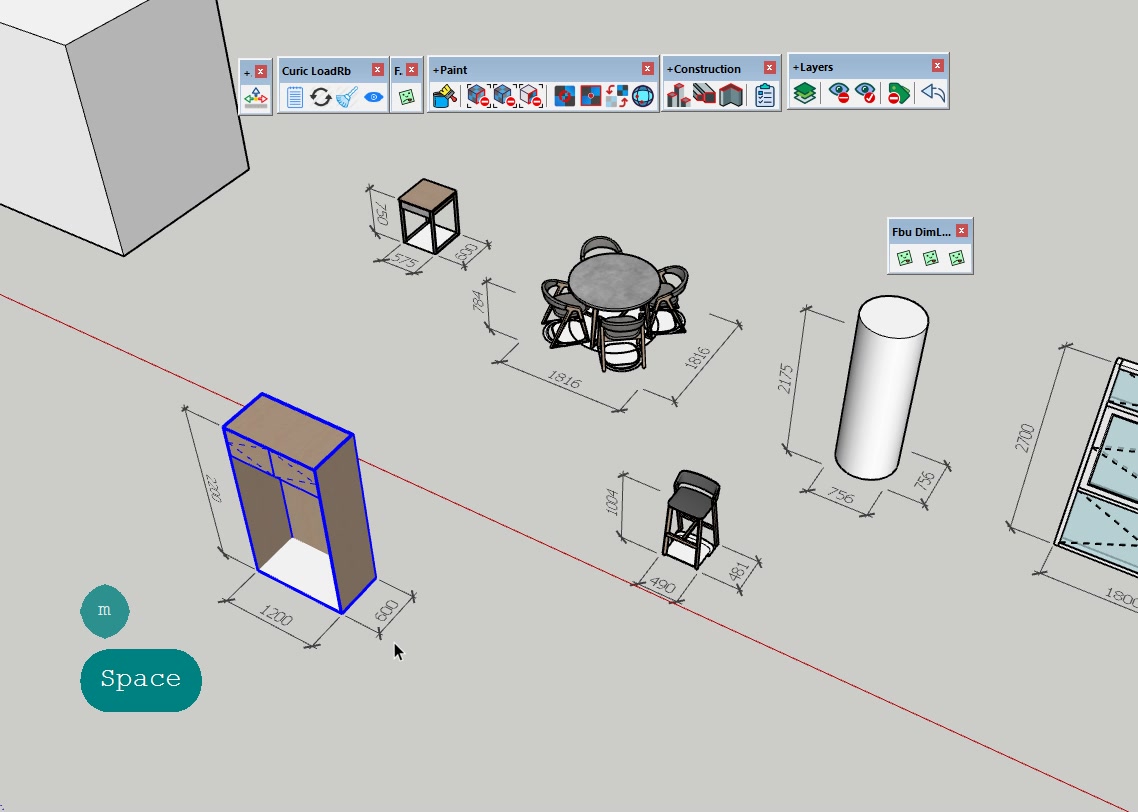Open the notepad icon in Curic LoadRb
1138x812 pixels.
pos(295,97)
